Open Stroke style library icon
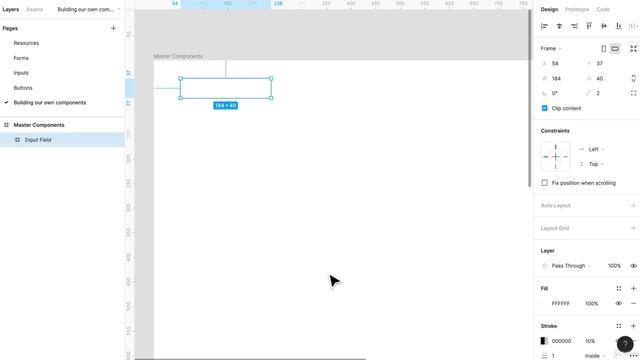Viewport: 640px width, 360px height. pos(619,326)
